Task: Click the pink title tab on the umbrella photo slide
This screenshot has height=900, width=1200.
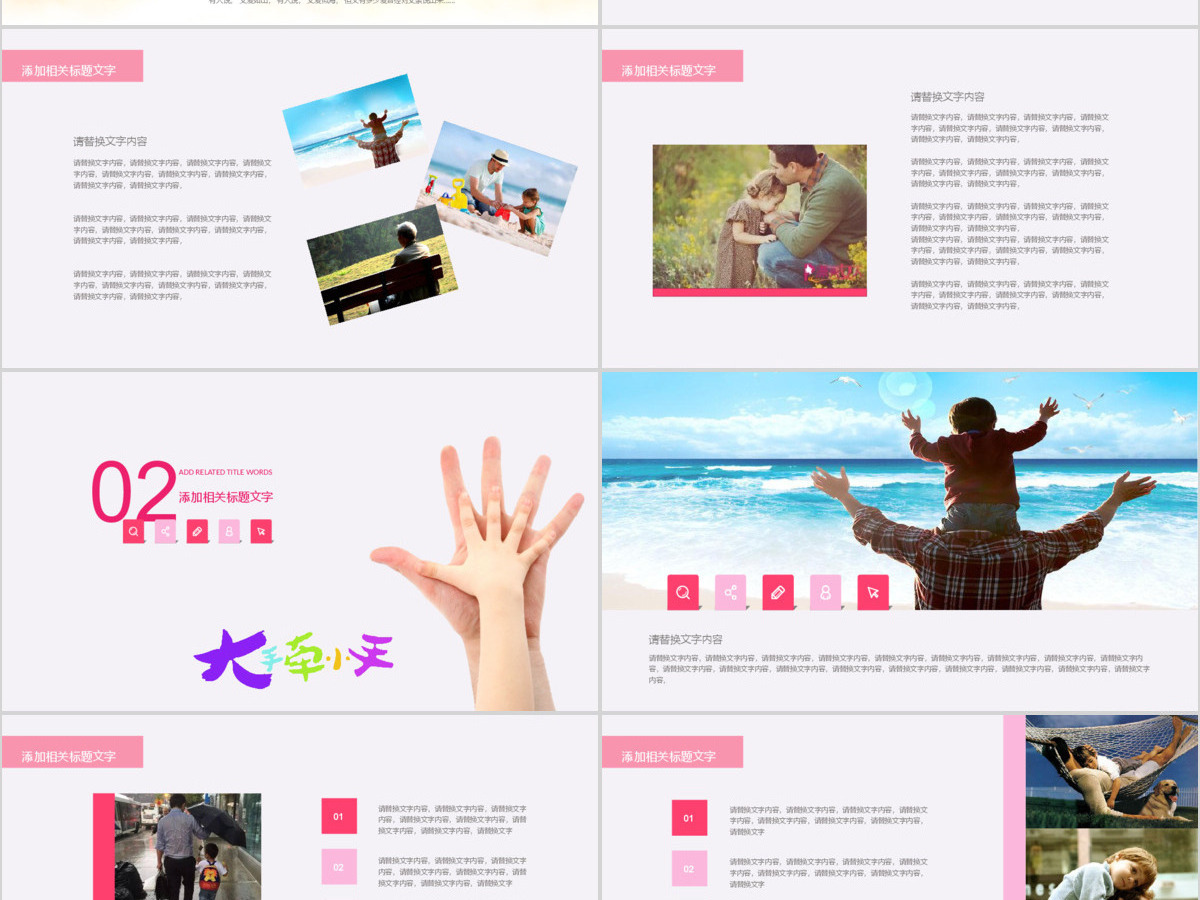Action: pyautogui.click(x=72, y=752)
